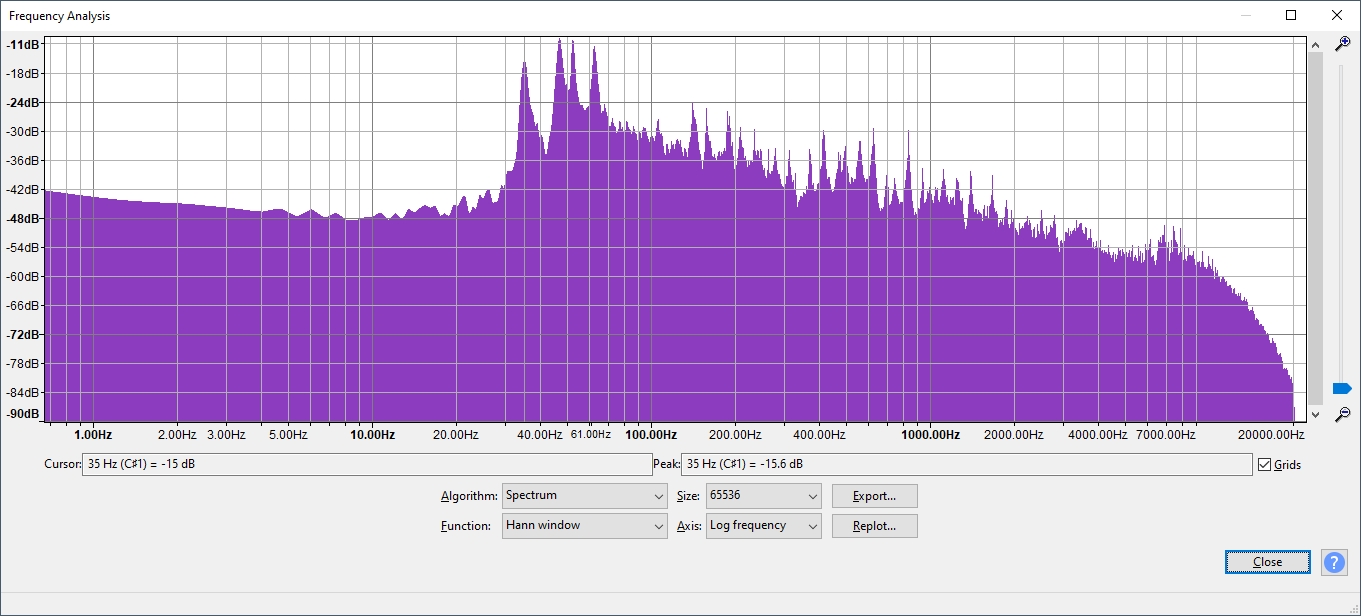Click inside the Peak readout field
The width and height of the screenshot is (1361, 616).
pos(965,465)
